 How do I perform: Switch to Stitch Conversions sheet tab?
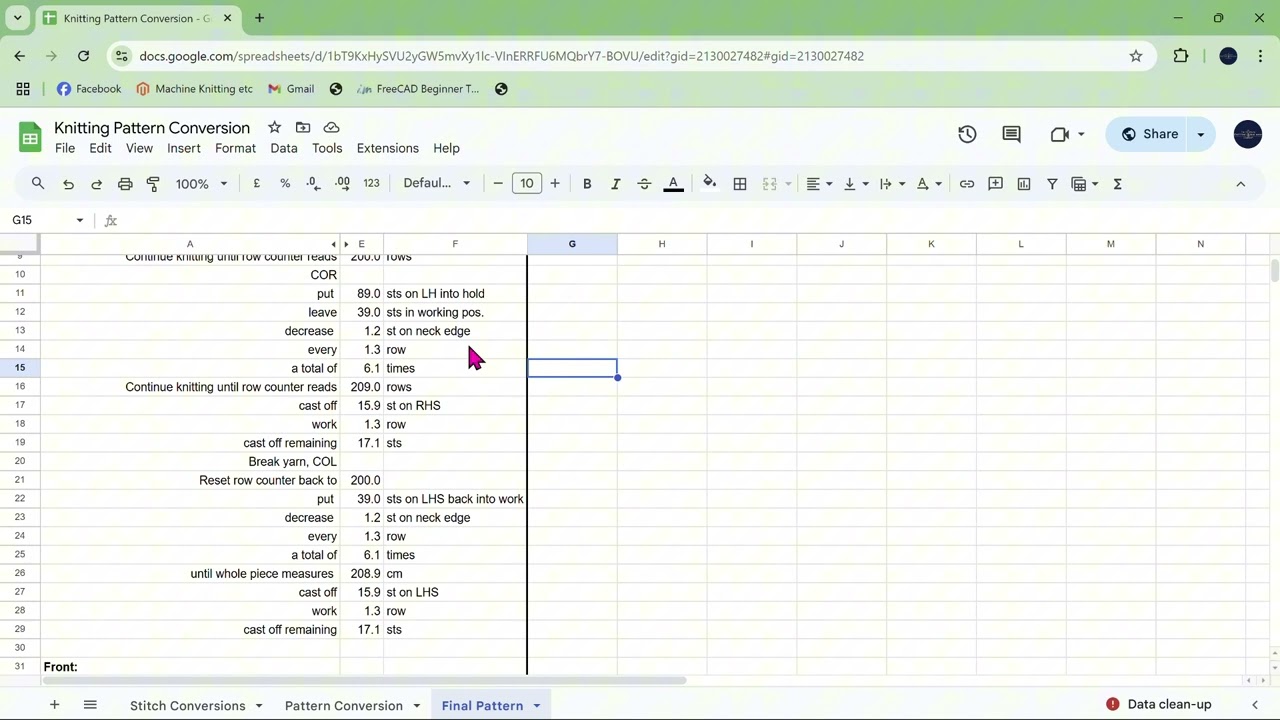click(x=187, y=706)
